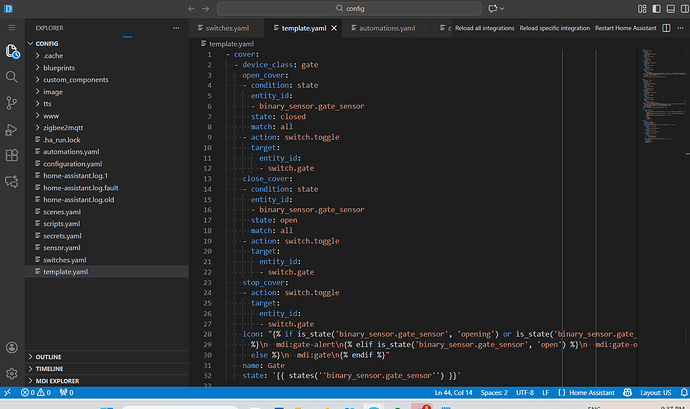Open sensor.yaml in the file tree
The image size is (690, 409).
[x=107, y=247]
